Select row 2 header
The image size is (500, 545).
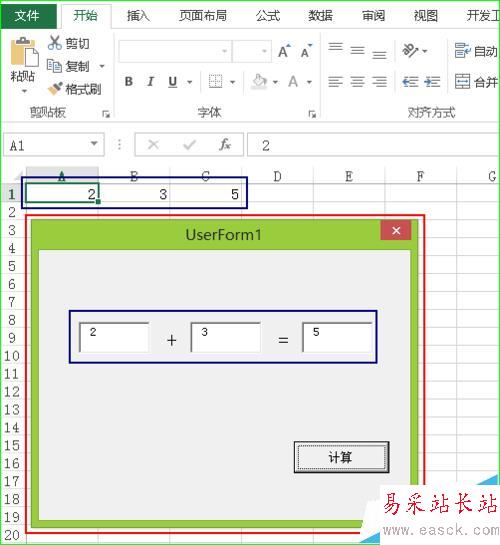[x=13, y=212]
